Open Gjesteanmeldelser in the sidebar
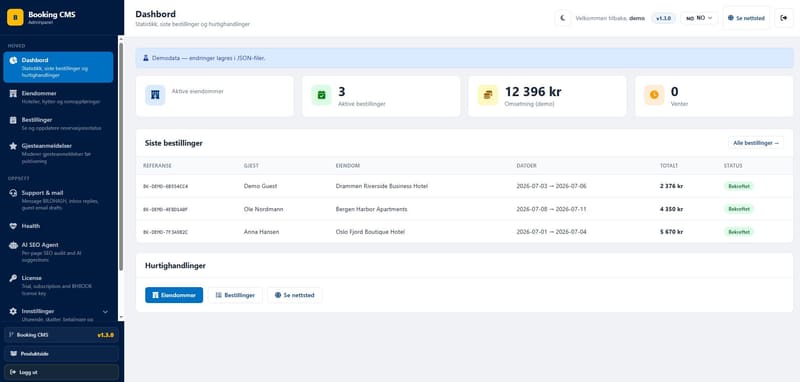 pos(58,153)
